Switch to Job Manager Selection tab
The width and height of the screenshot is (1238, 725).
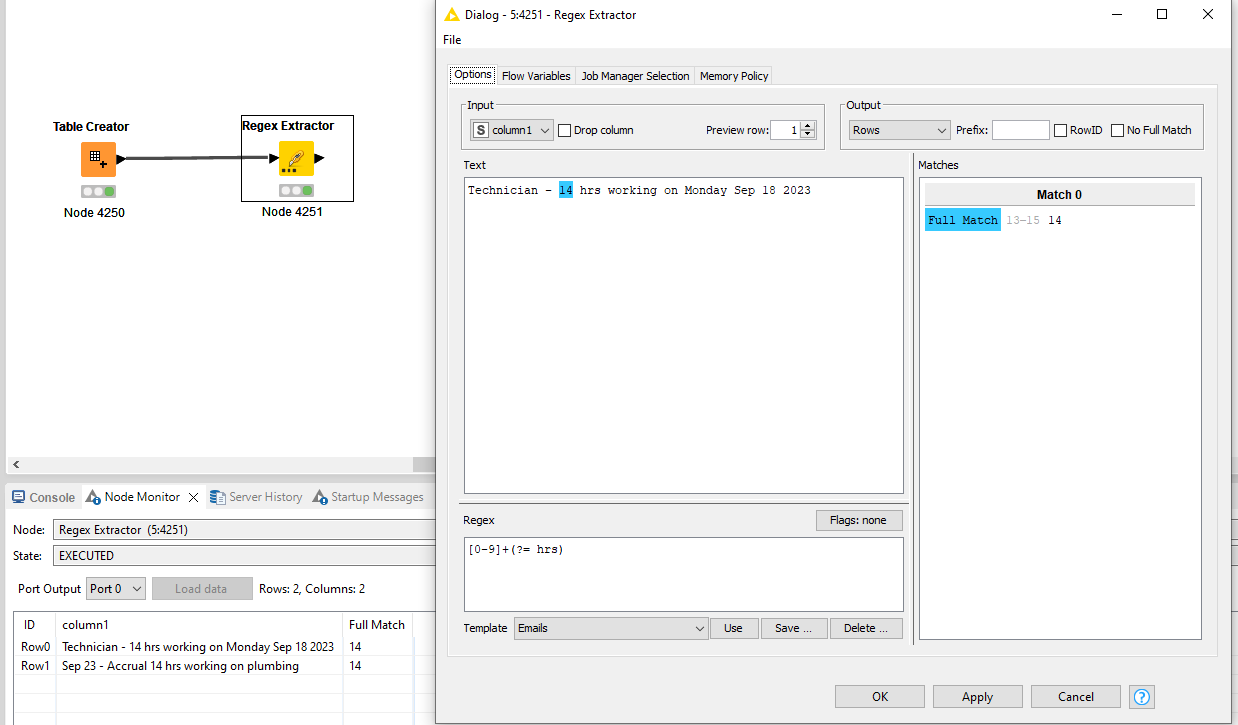tap(635, 76)
